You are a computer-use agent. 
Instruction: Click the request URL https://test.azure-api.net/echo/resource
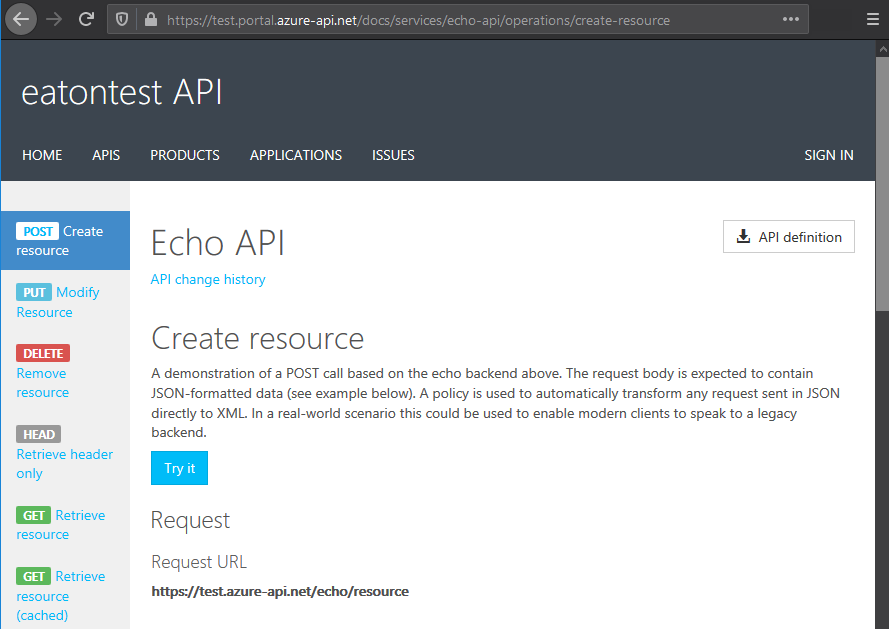coord(280,592)
